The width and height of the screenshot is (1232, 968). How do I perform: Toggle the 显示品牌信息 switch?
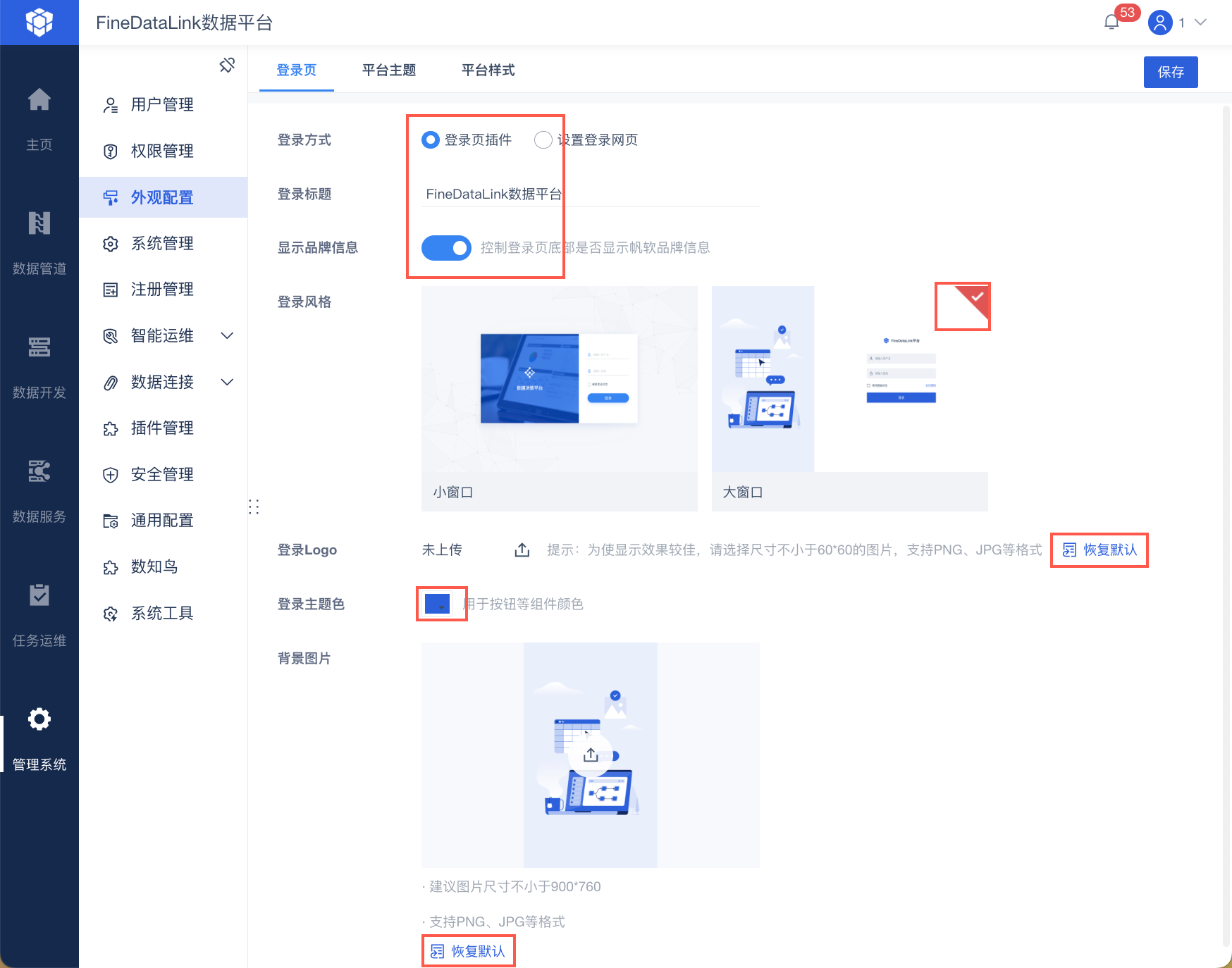tap(446, 248)
